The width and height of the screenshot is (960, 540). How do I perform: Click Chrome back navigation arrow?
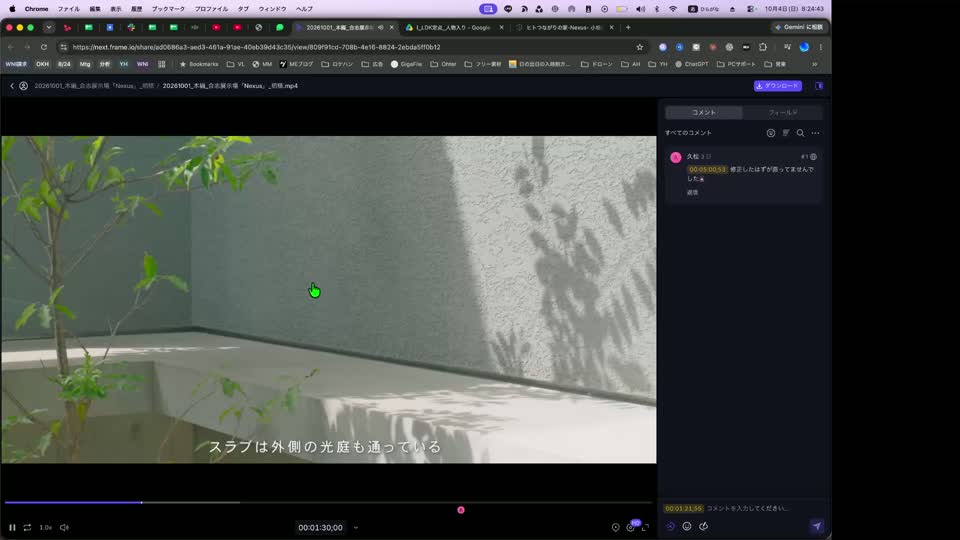coord(11,47)
